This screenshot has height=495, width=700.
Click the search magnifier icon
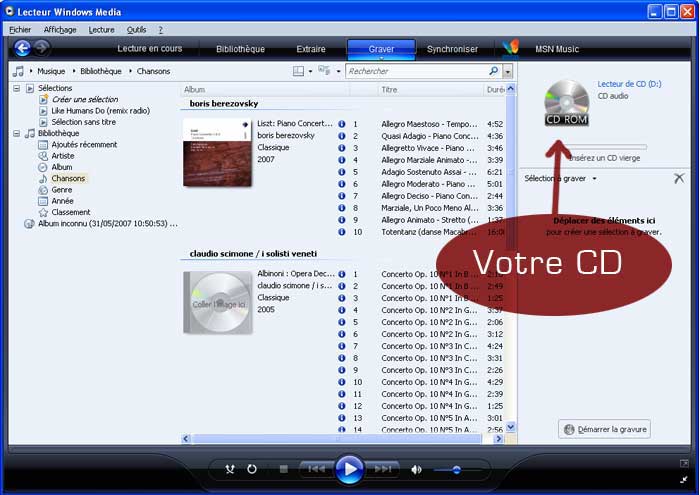click(493, 71)
